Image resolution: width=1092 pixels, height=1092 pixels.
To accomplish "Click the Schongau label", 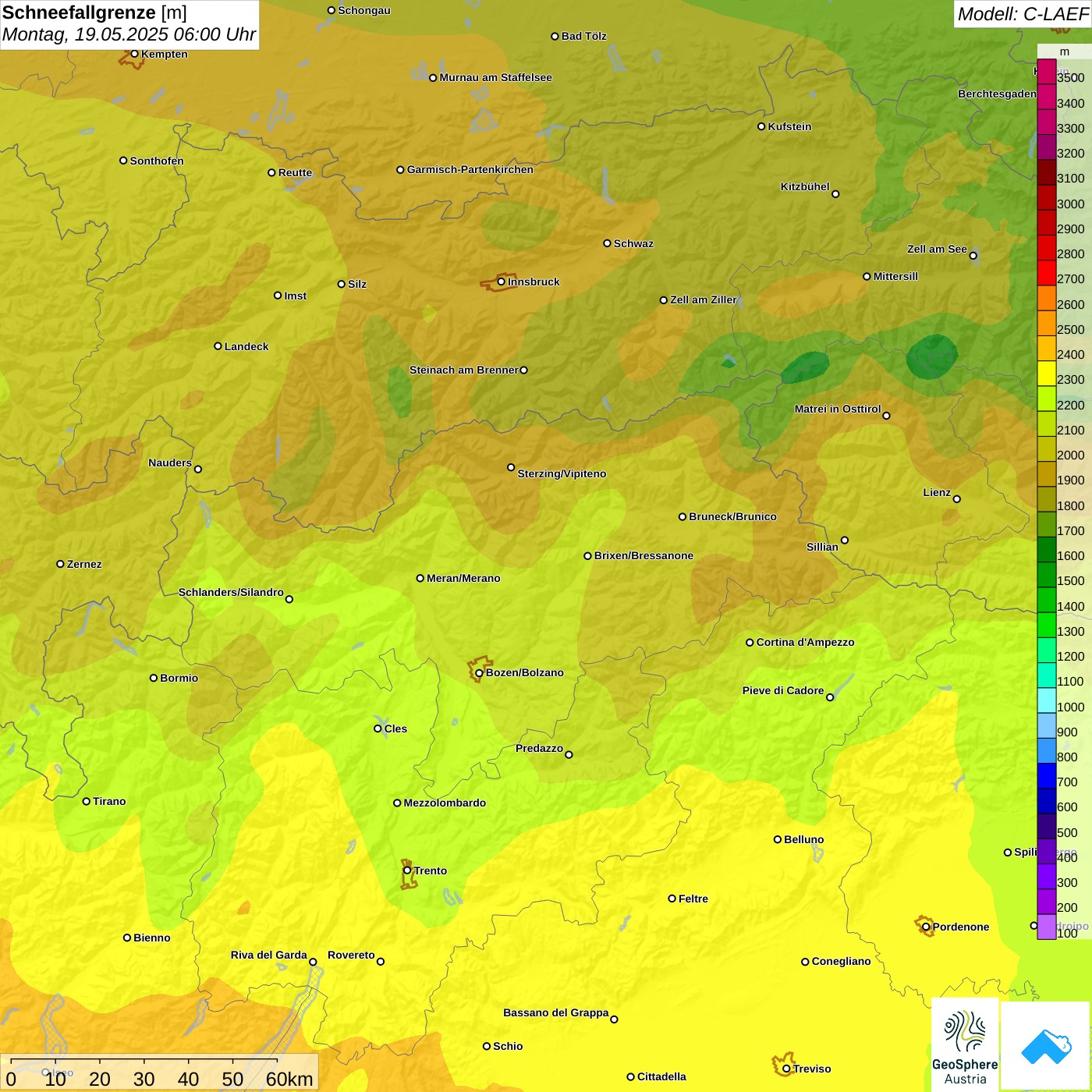I will click(x=364, y=10).
